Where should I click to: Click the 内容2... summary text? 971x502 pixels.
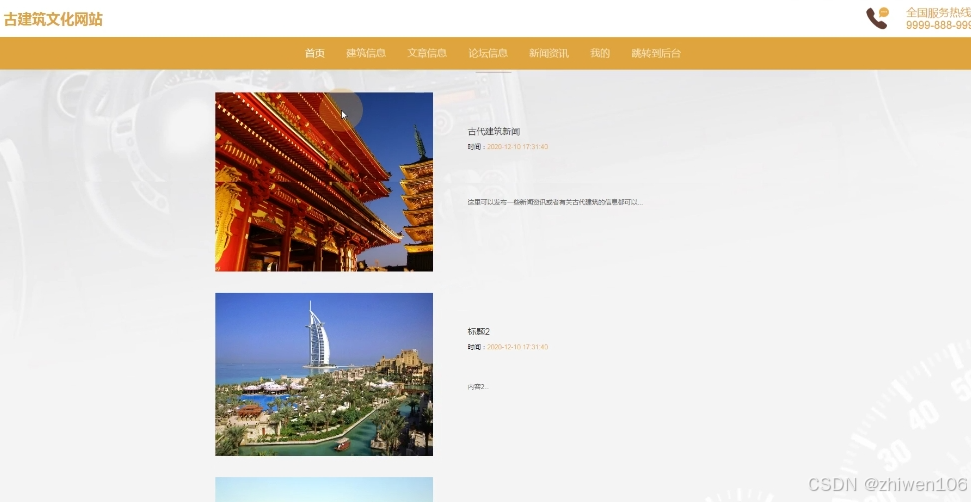(x=478, y=387)
